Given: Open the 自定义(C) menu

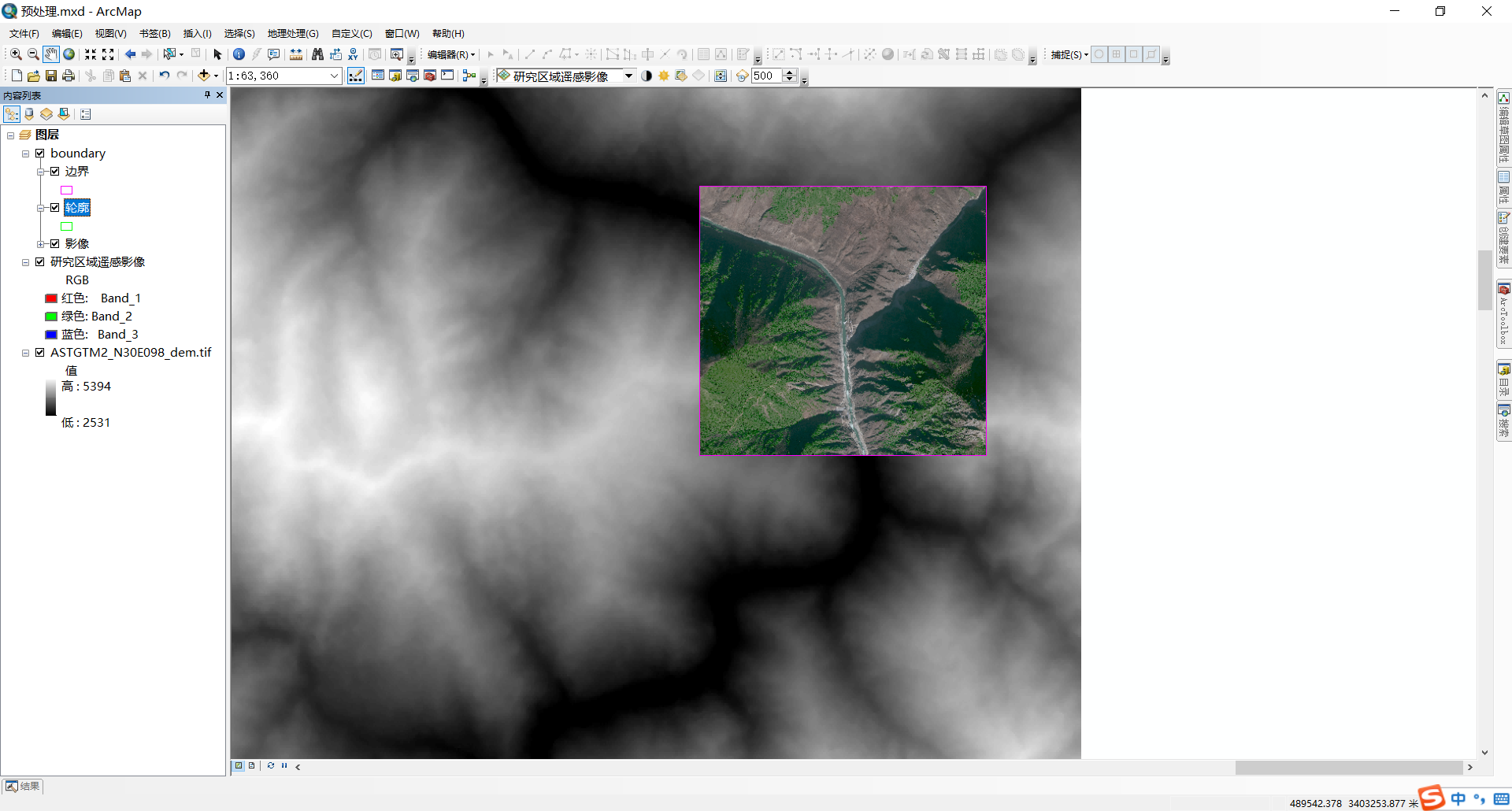Looking at the screenshot, I should click(x=352, y=34).
